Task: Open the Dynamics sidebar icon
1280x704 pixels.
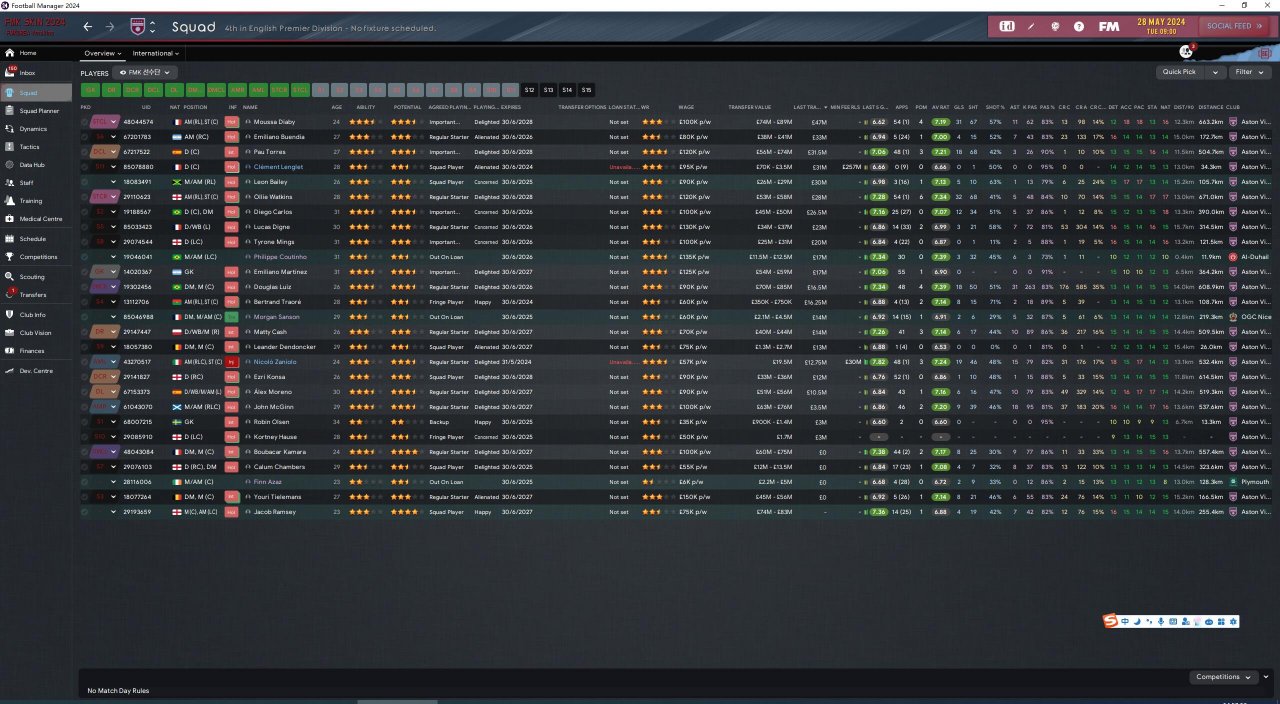Action: pyautogui.click(x=10, y=129)
